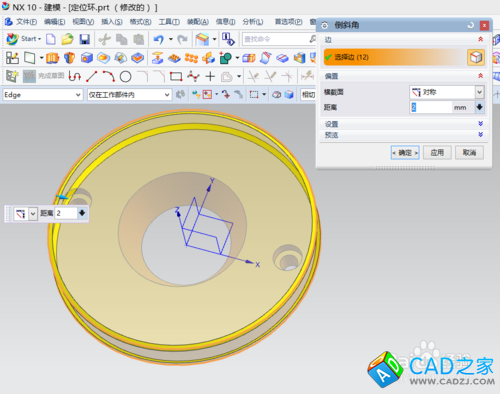The width and height of the screenshot is (500, 394).
Task: Click the Save floppy disk icon
Action: pos(85,39)
